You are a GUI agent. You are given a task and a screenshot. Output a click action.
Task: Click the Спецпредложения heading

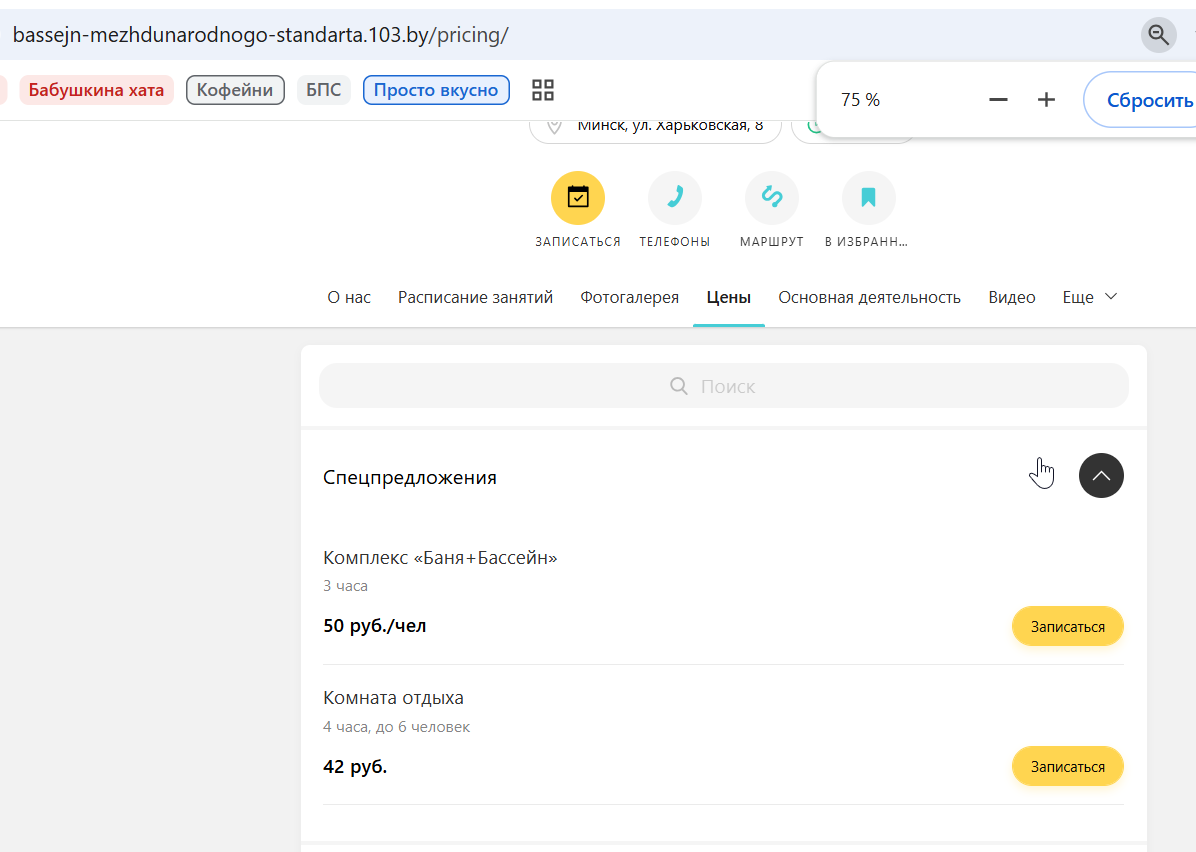[410, 477]
